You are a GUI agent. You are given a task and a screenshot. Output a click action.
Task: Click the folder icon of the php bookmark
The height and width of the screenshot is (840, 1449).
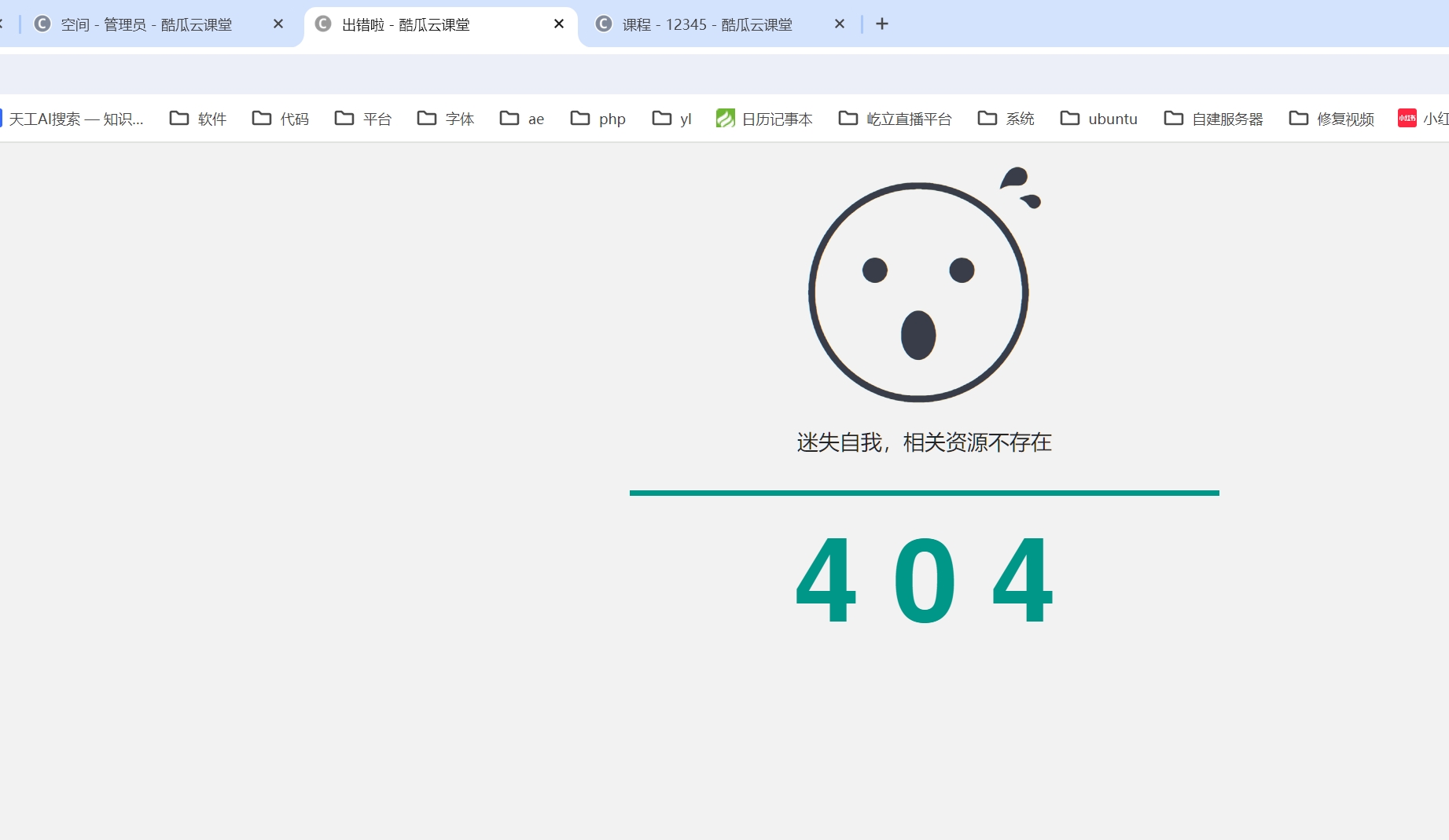pos(579,118)
